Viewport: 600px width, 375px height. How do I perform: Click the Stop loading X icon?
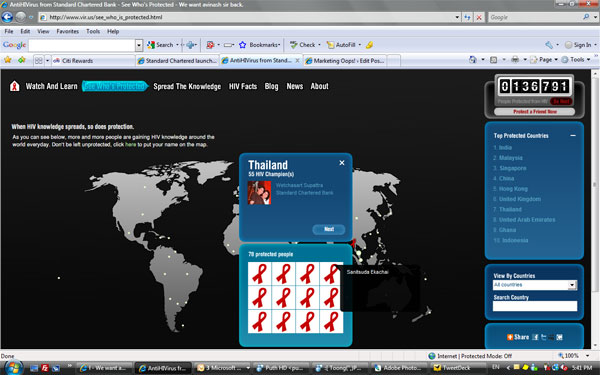479,17
